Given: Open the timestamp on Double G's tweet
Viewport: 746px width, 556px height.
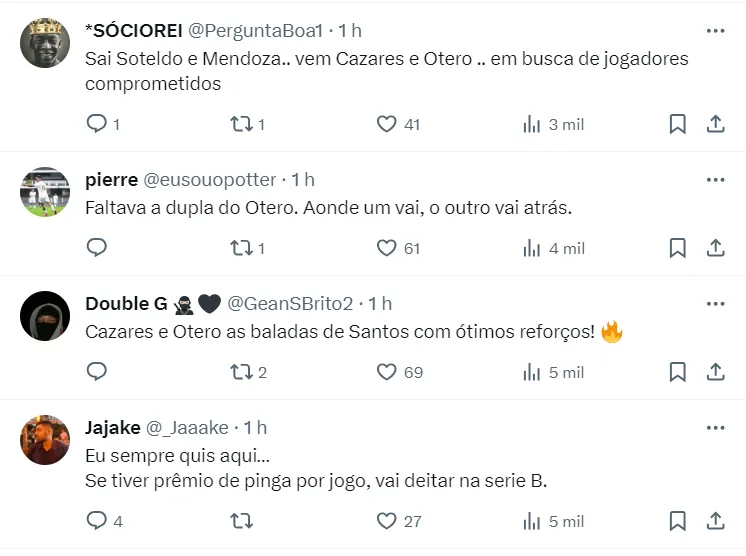Looking at the screenshot, I should pos(381,303).
